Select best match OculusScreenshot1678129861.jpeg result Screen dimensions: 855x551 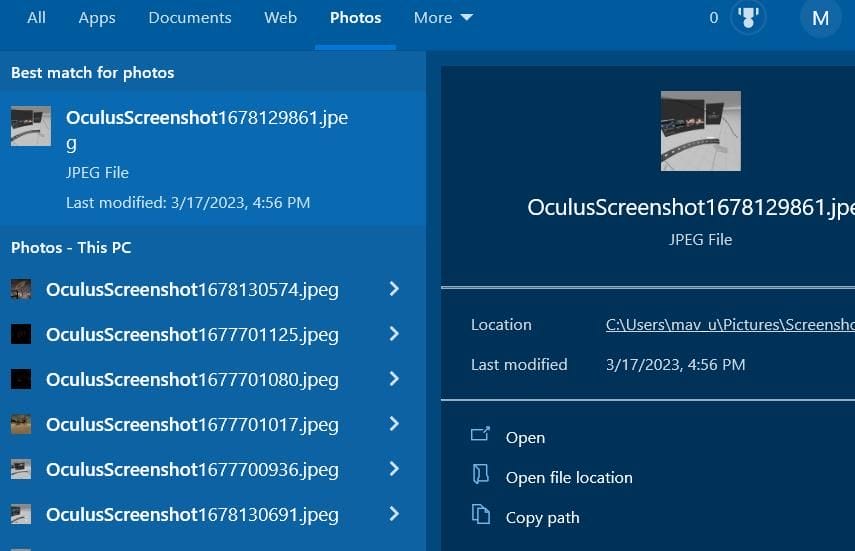point(213,158)
